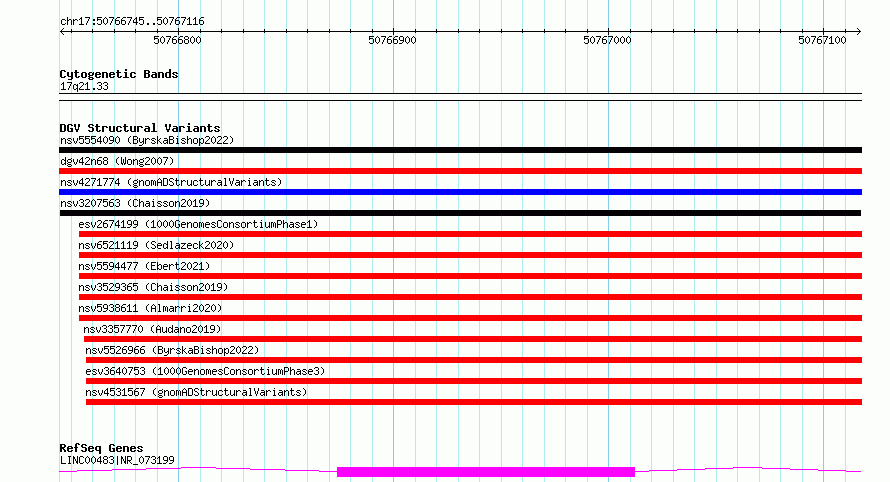This screenshot has height=482, width=890.
Task: Click the red bar of nsv3357770
Action: pos(473,339)
